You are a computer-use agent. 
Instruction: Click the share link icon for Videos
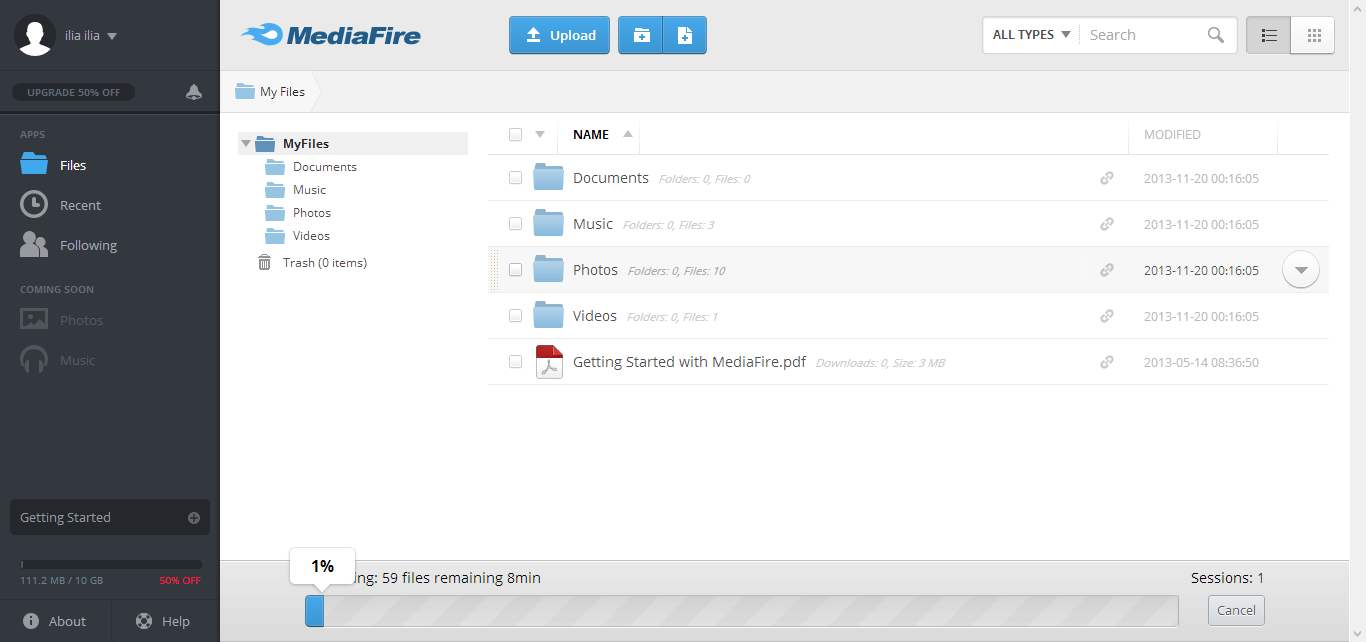(1107, 316)
